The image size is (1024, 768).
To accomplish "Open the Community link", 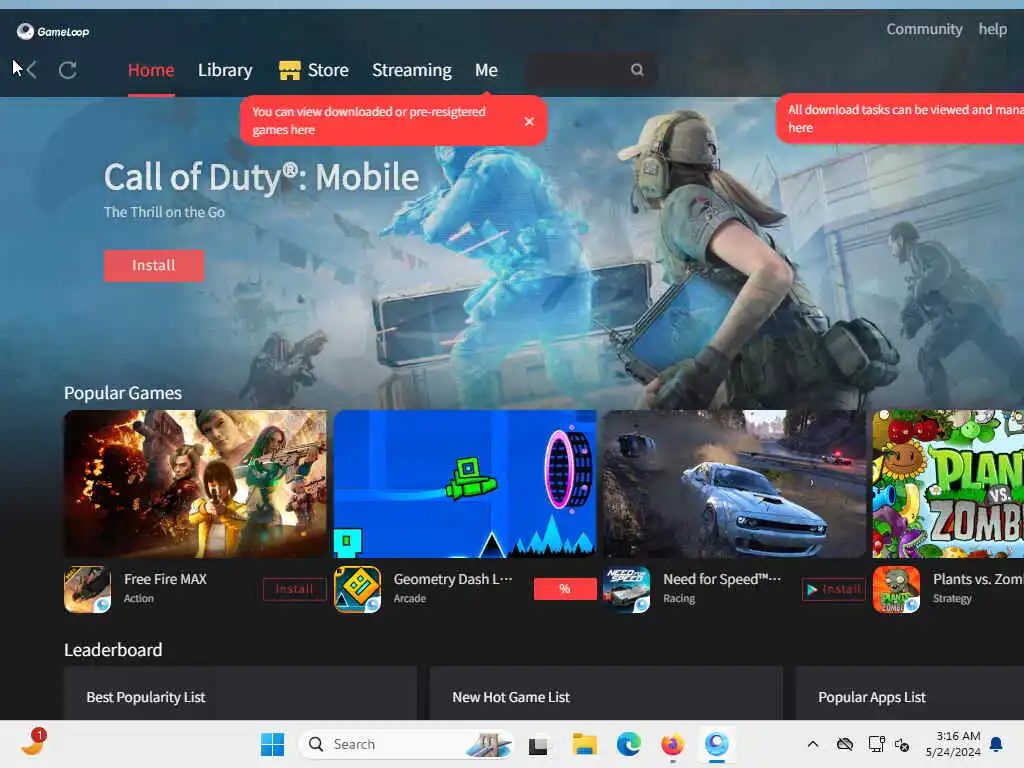I will (924, 29).
